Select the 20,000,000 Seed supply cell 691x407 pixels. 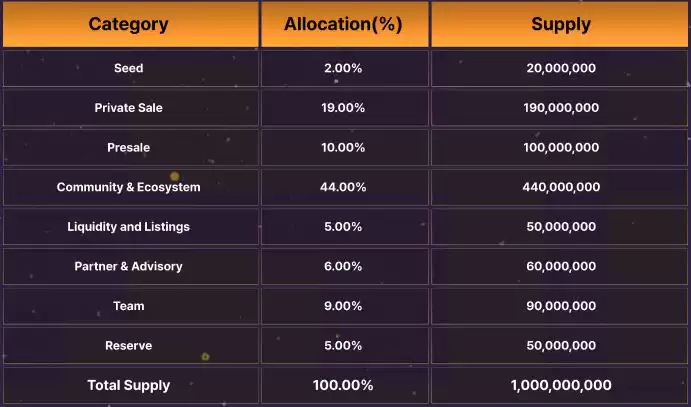pos(561,68)
